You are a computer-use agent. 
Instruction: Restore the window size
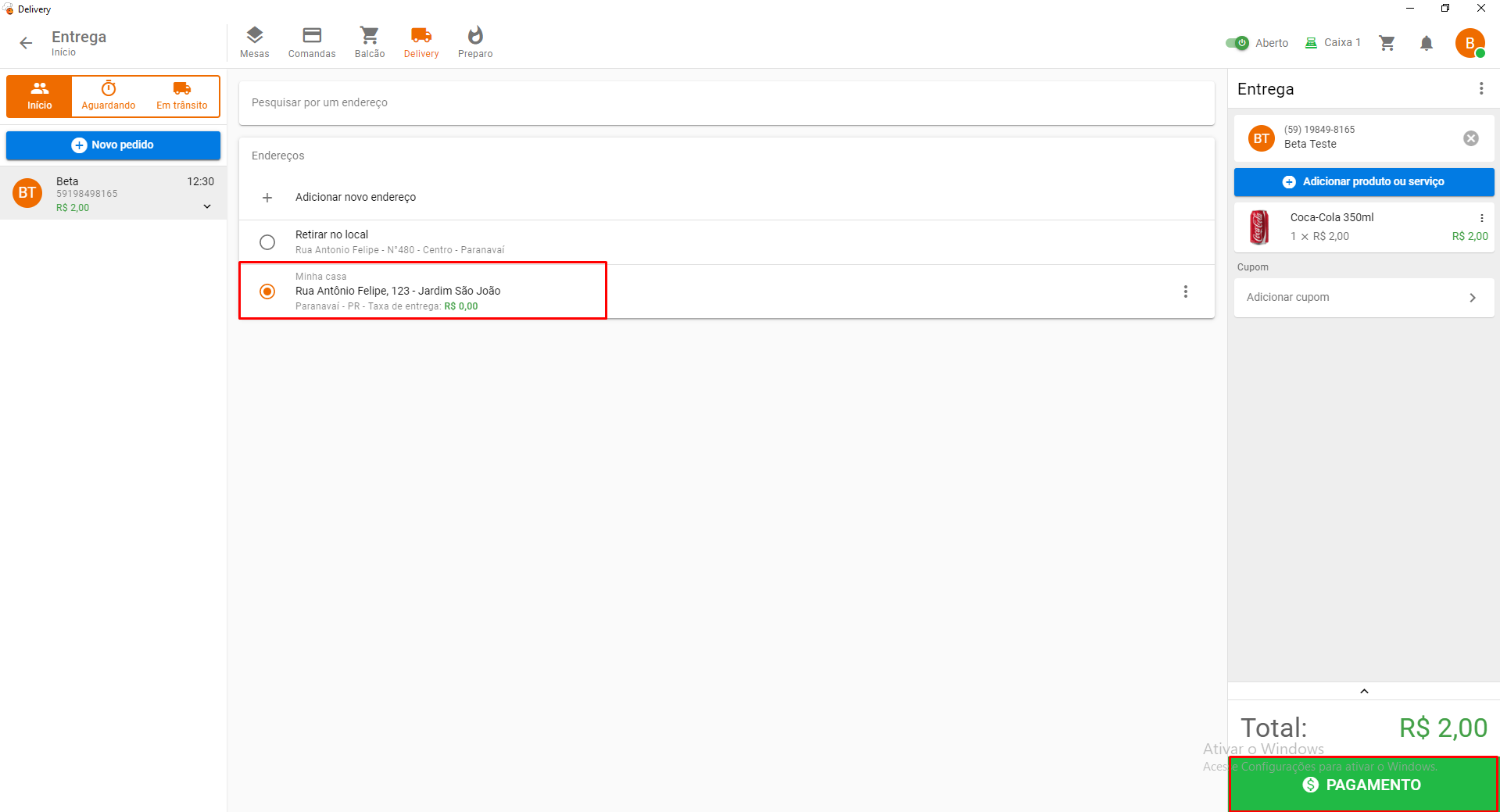click(1445, 9)
